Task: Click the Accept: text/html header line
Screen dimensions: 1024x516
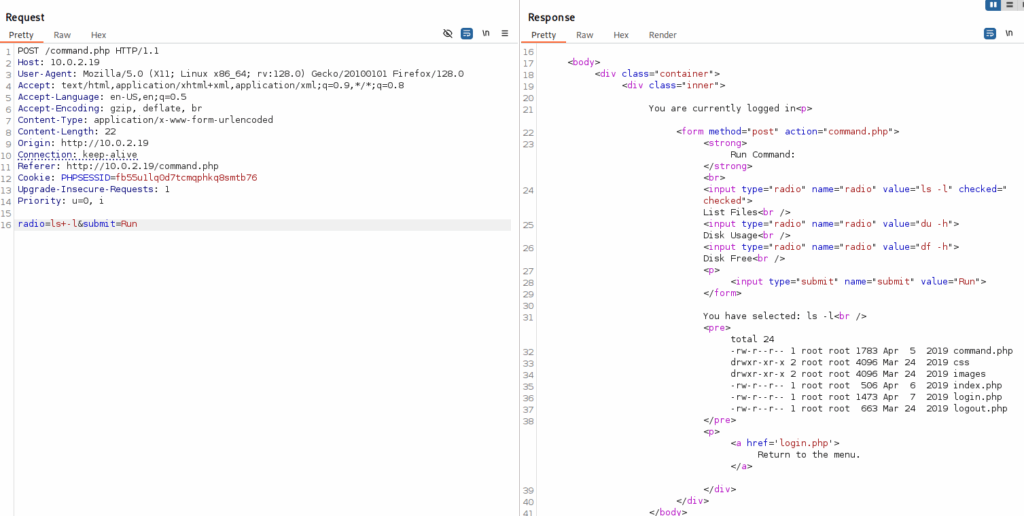Action: [x=210, y=86]
